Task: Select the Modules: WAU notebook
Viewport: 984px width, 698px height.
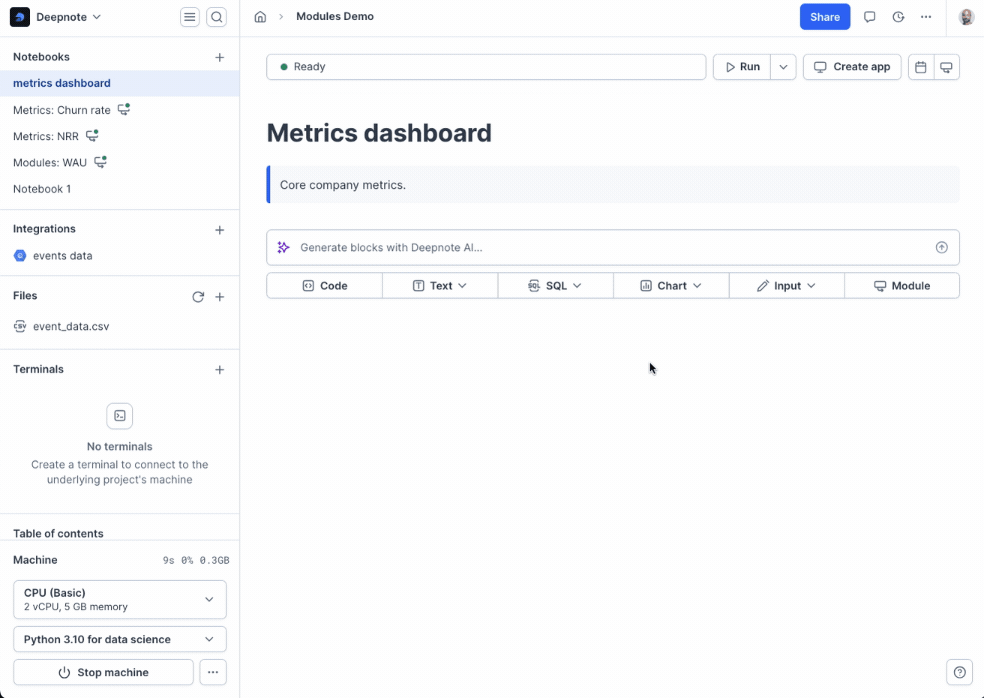Action: point(50,162)
